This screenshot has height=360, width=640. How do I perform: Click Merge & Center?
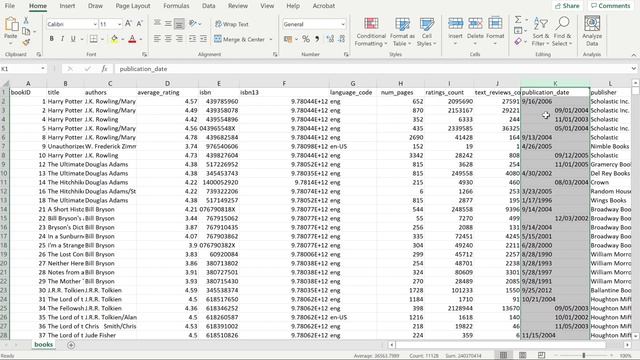point(240,39)
